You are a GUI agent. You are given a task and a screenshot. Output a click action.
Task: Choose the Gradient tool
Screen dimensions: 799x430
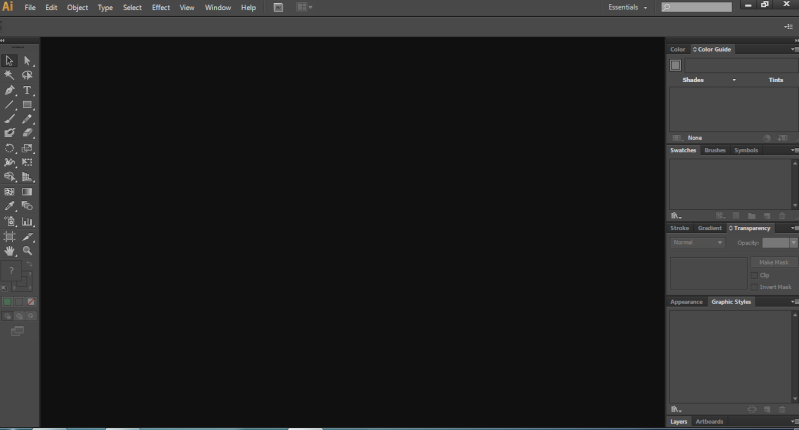point(27,192)
